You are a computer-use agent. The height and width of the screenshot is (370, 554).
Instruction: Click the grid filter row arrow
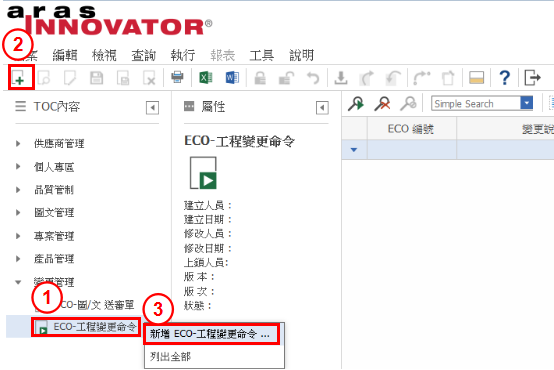coord(354,149)
